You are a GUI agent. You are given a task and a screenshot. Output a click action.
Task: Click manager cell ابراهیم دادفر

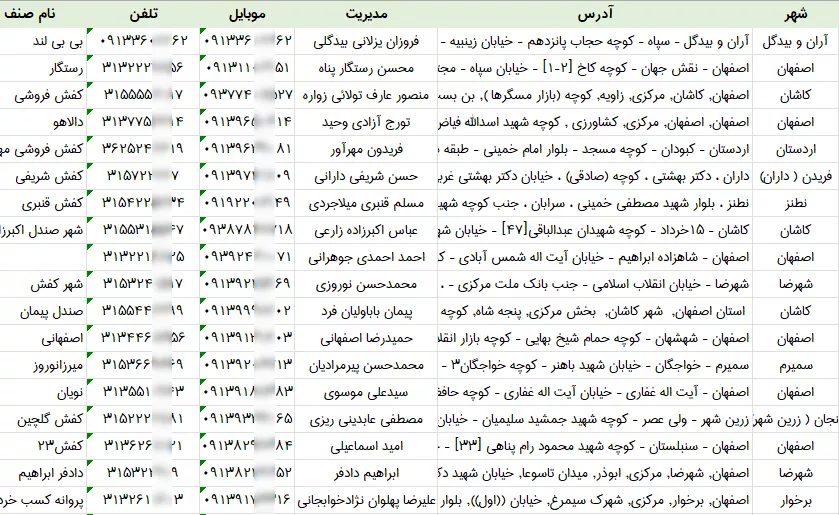click(366, 473)
